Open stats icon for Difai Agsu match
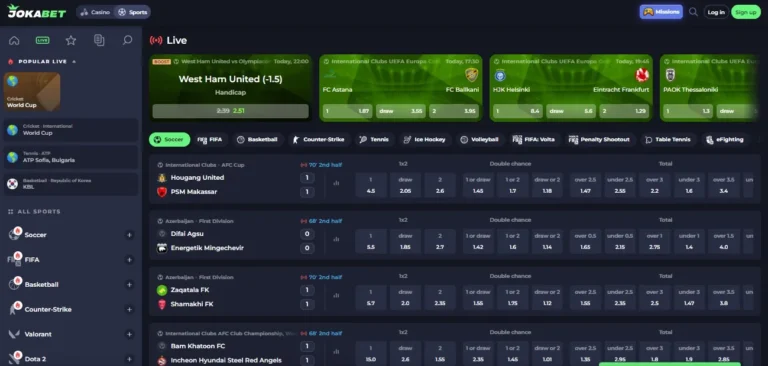Viewport: 768px width, 366px height. click(336, 240)
